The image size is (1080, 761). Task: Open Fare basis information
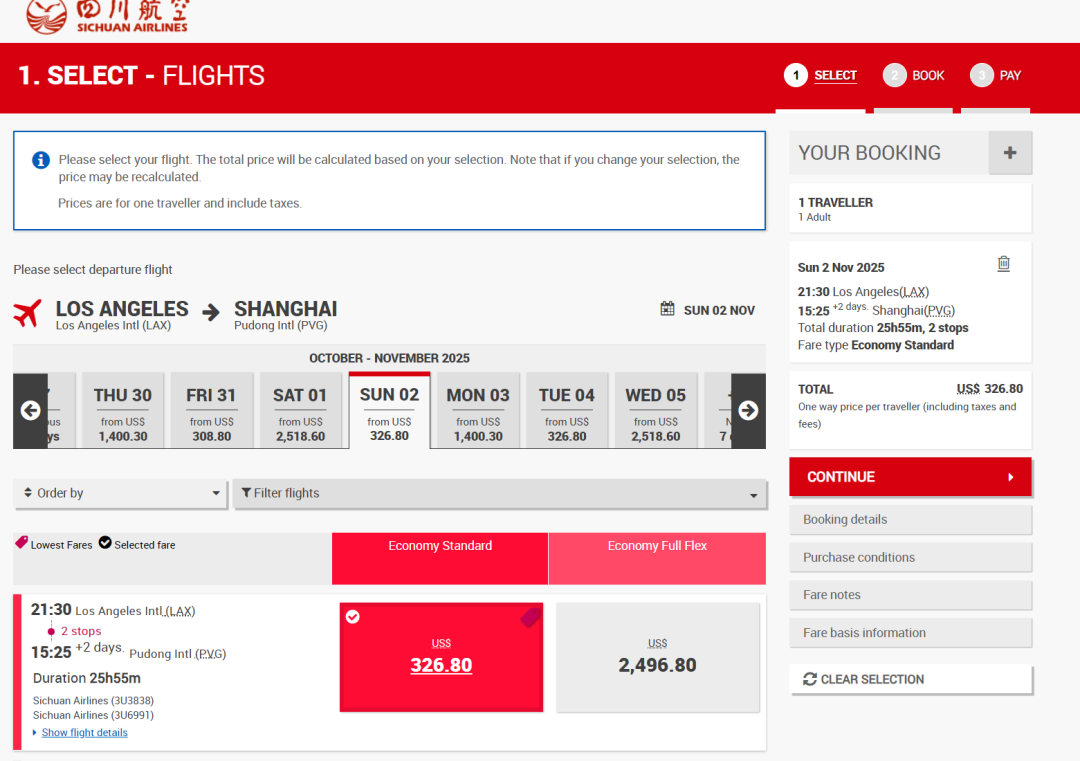click(x=910, y=633)
